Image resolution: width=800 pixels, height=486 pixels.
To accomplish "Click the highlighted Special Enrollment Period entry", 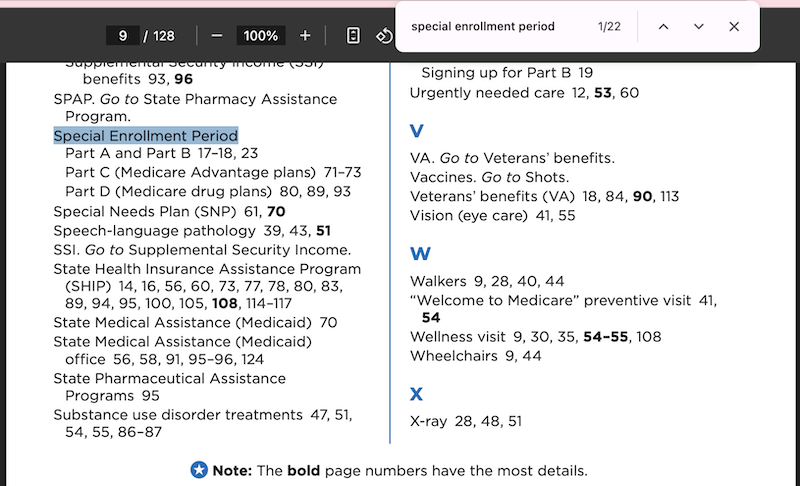I will coord(146,136).
